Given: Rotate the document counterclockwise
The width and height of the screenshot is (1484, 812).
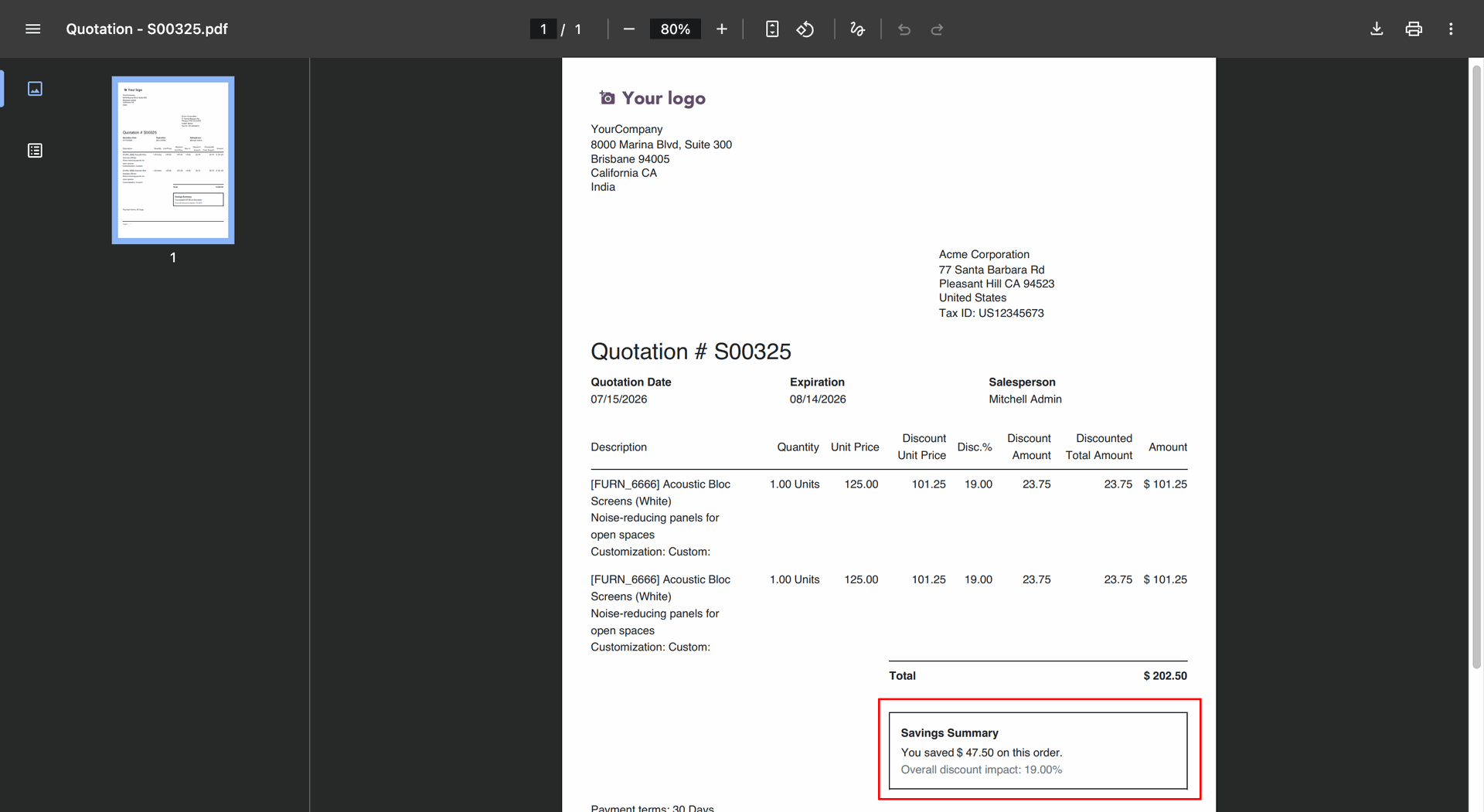Looking at the screenshot, I should pyautogui.click(x=805, y=29).
